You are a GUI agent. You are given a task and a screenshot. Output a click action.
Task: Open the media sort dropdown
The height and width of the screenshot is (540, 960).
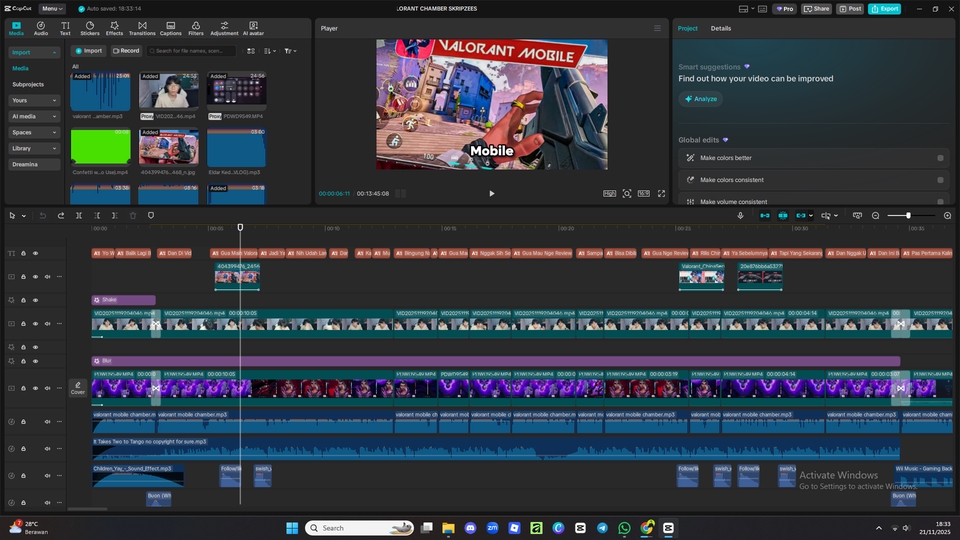[x=269, y=51]
